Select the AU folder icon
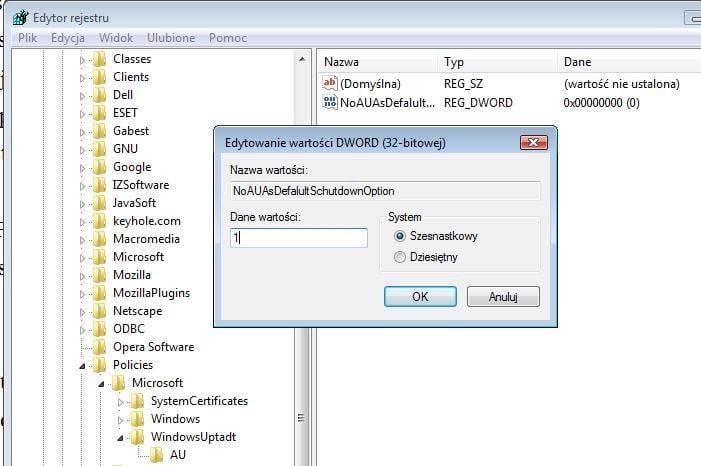701x466 pixels. pyautogui.click(x=156, y=455)
